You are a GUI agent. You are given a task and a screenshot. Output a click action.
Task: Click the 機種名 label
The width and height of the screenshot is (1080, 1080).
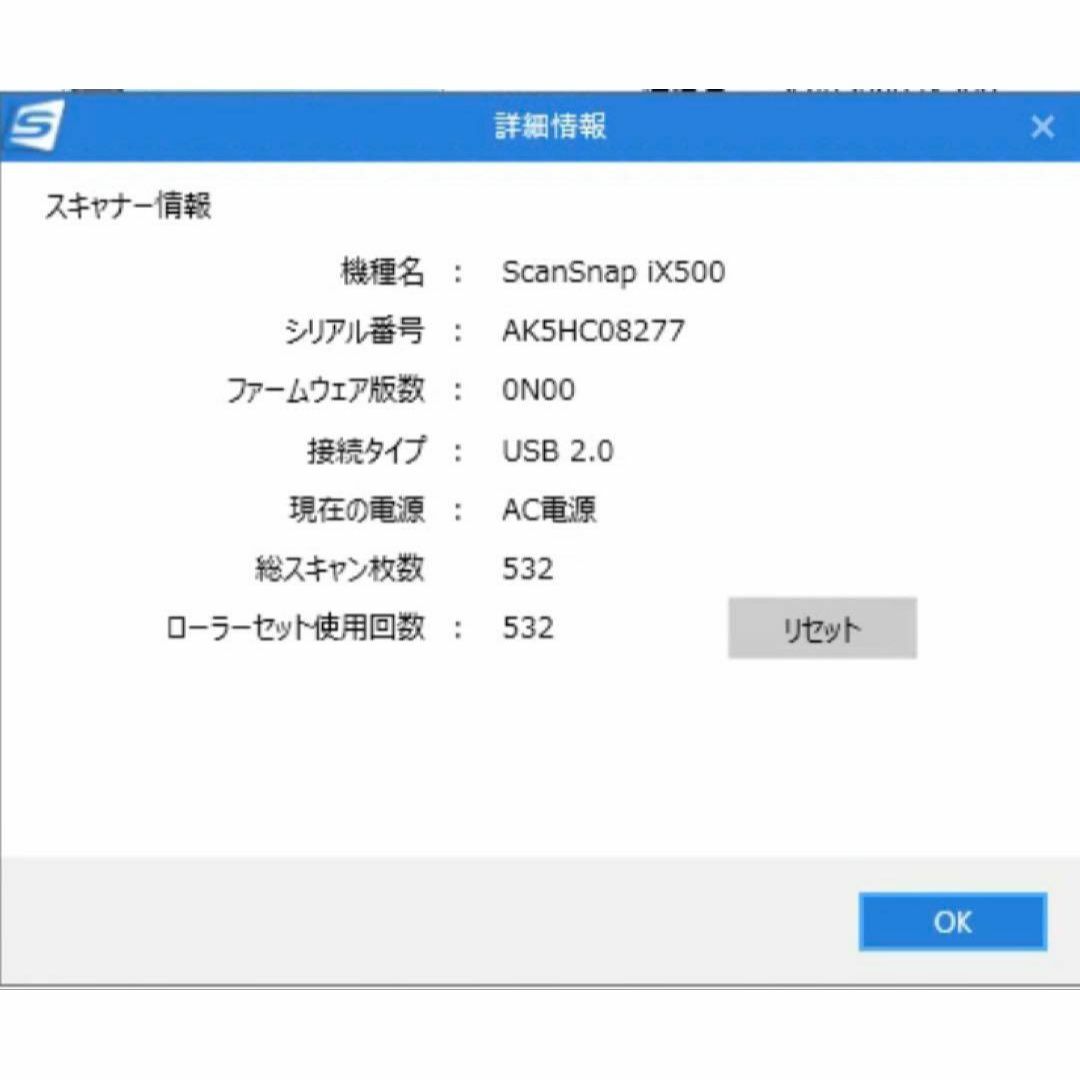383,271
